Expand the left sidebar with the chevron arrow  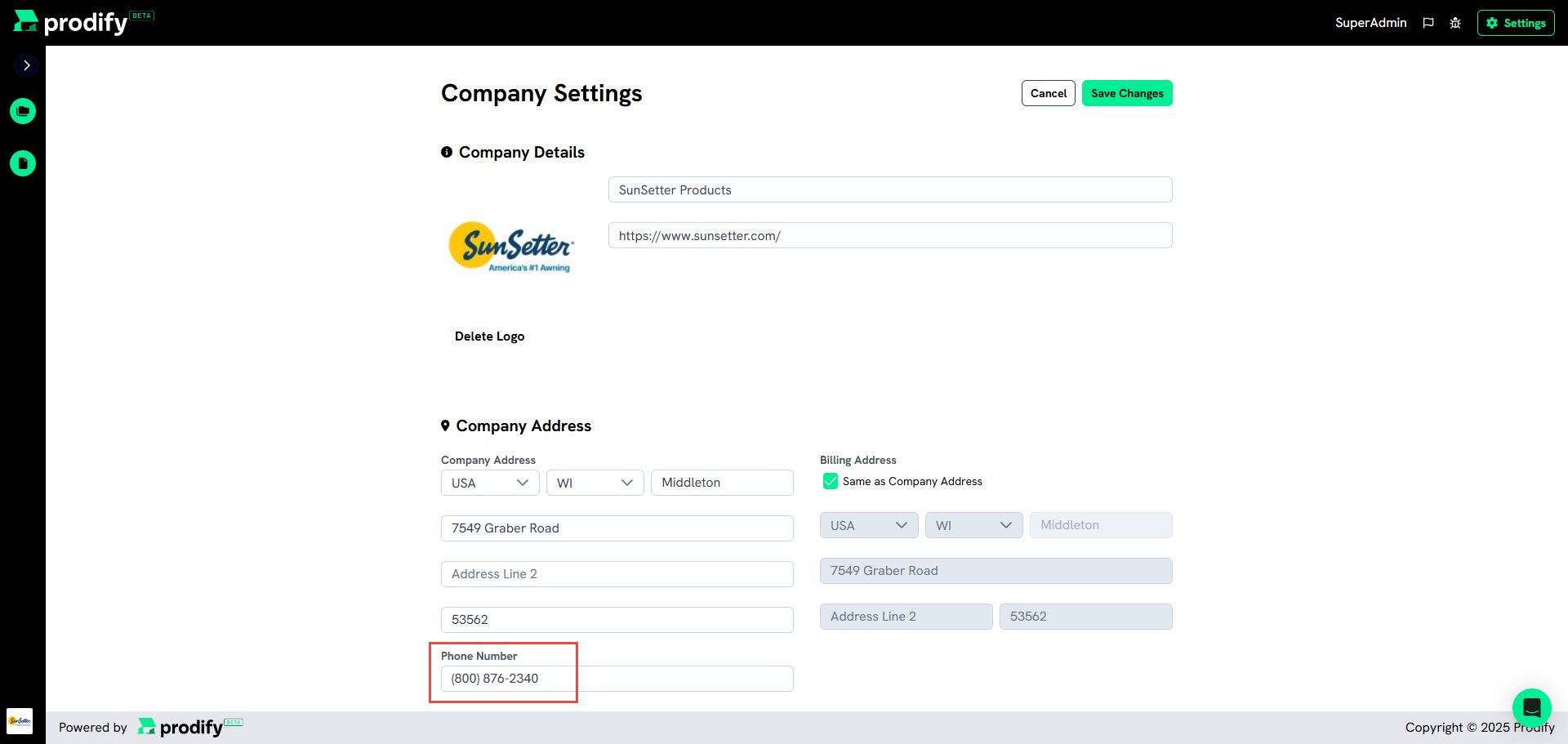[x=26, y=65]
